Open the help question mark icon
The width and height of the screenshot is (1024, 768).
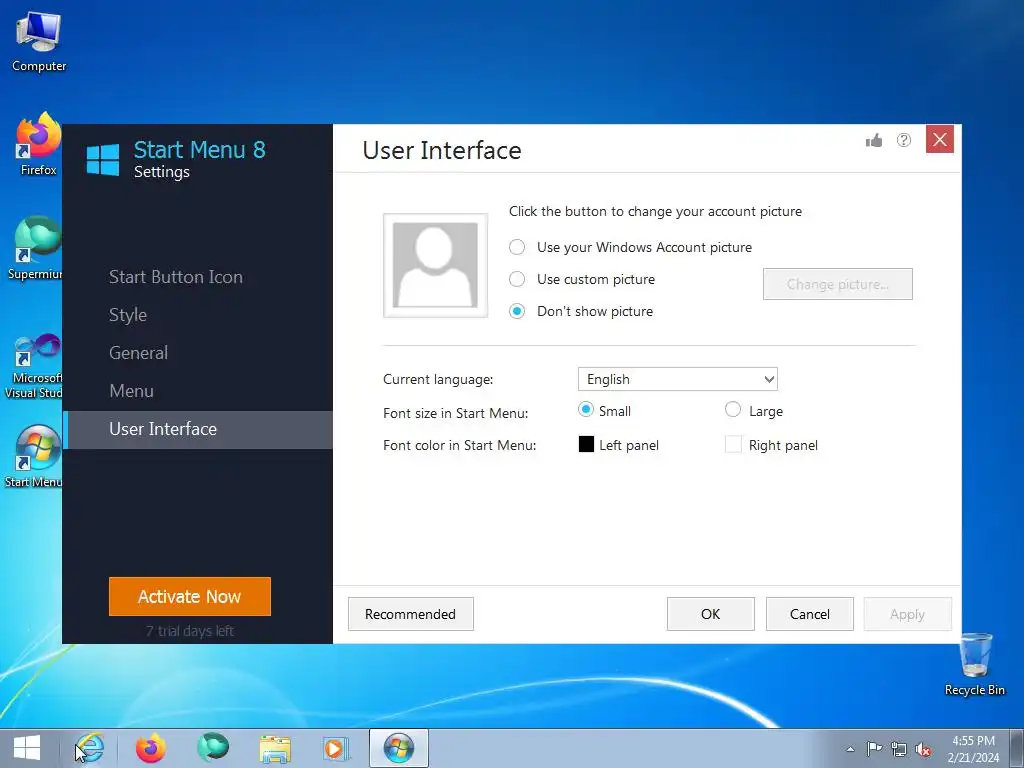[x=904, y=140]
